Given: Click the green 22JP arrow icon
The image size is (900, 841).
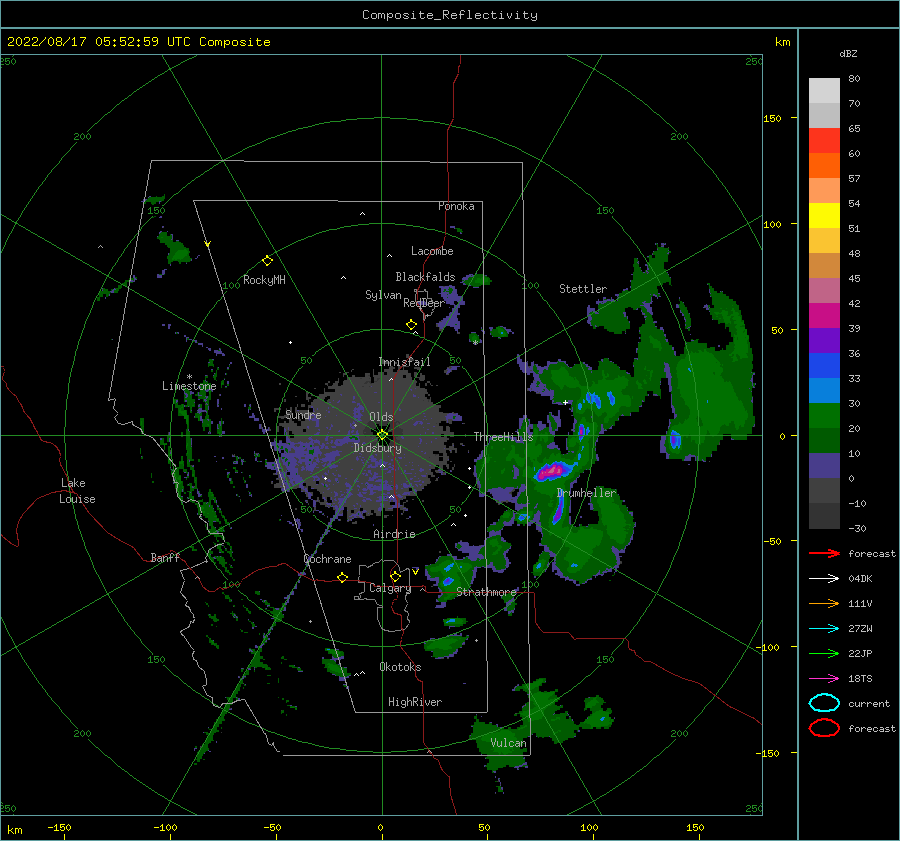Looking at the screenshot, I should point(824,653).
